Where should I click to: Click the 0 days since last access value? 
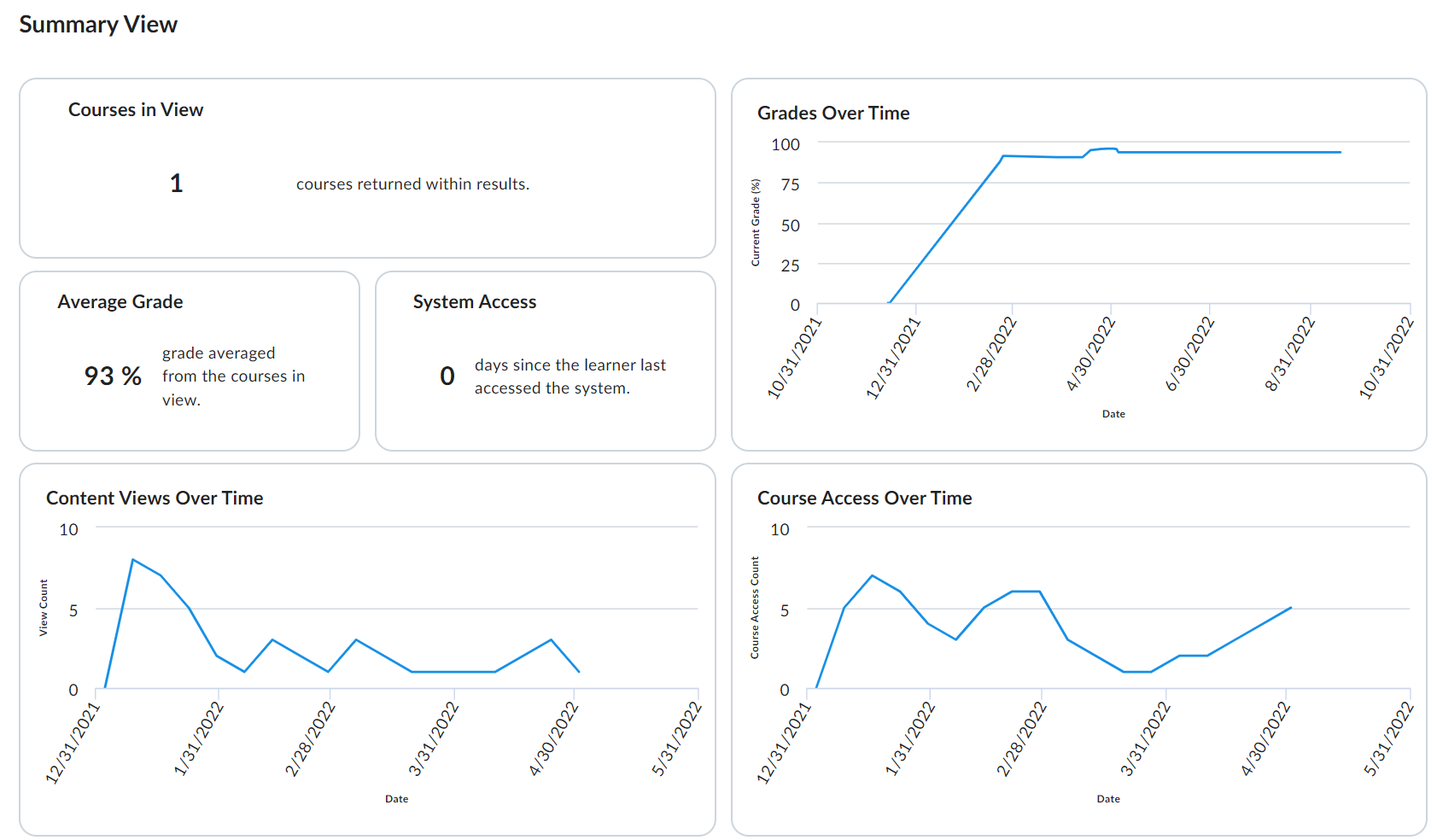click(x=447, y=376)
